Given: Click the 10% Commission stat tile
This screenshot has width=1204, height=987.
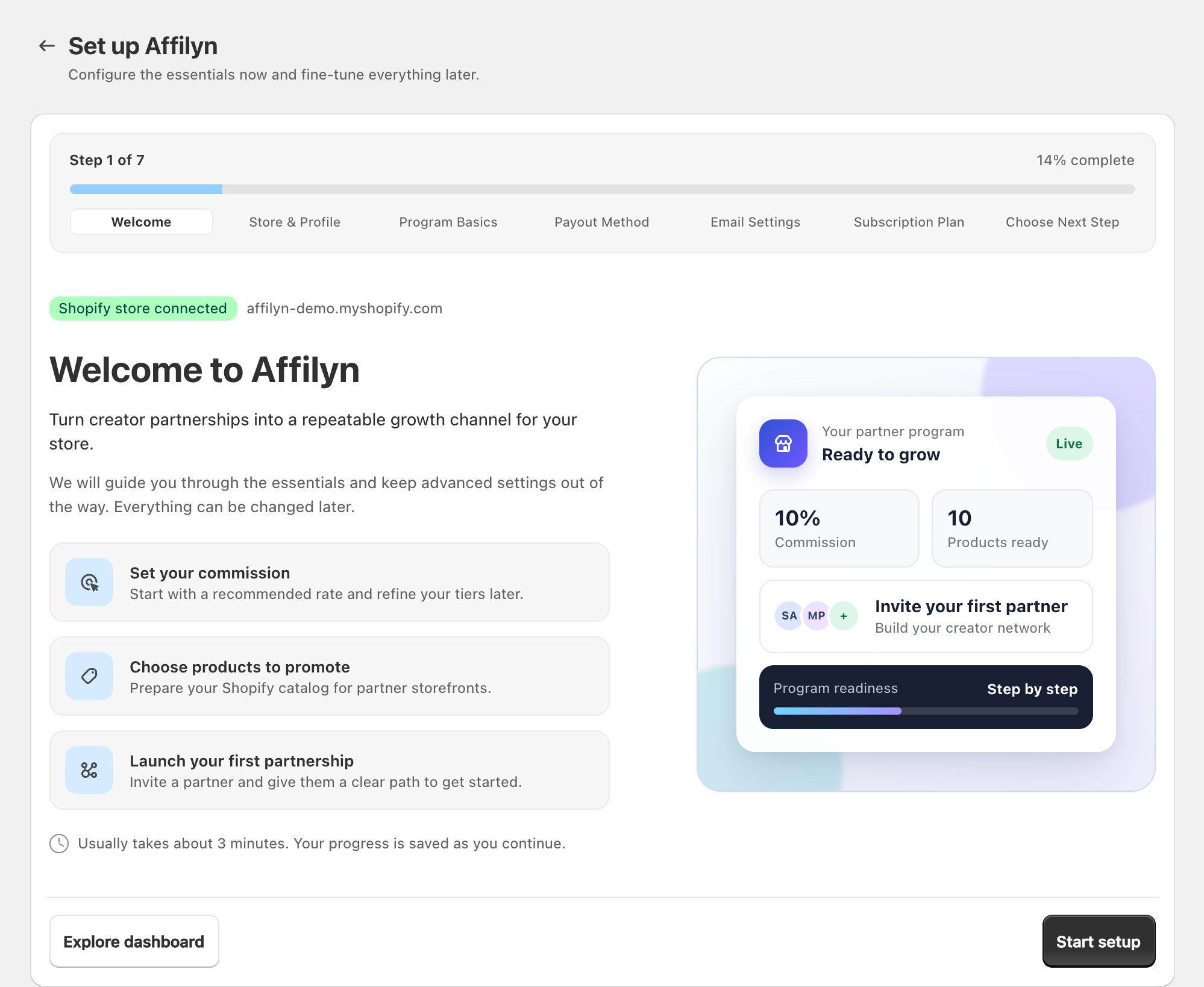Looking at the screenshot, I should click(x=839, y=528).
